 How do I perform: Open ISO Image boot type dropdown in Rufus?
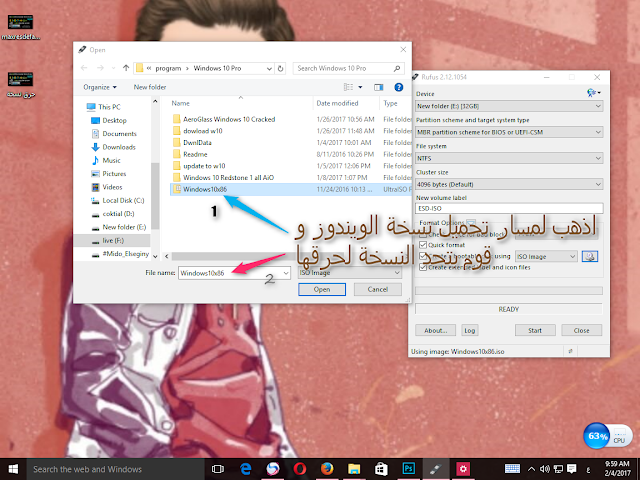[x=546, y=256]
